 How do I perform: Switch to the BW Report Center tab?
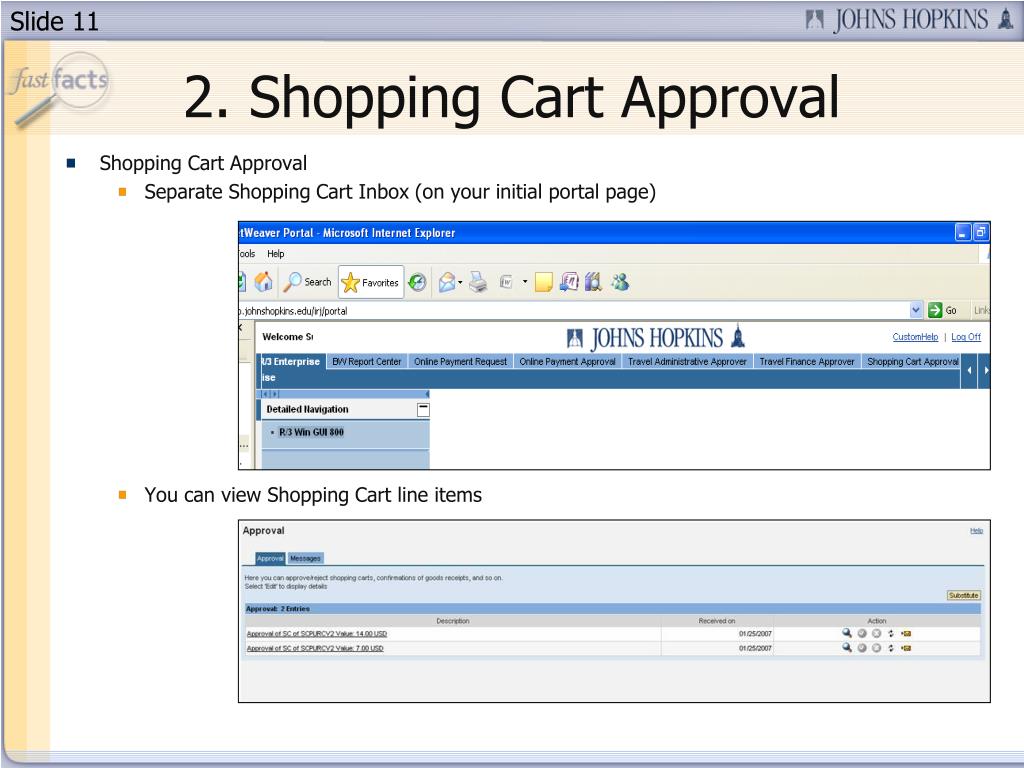click(x=366, y=361)
